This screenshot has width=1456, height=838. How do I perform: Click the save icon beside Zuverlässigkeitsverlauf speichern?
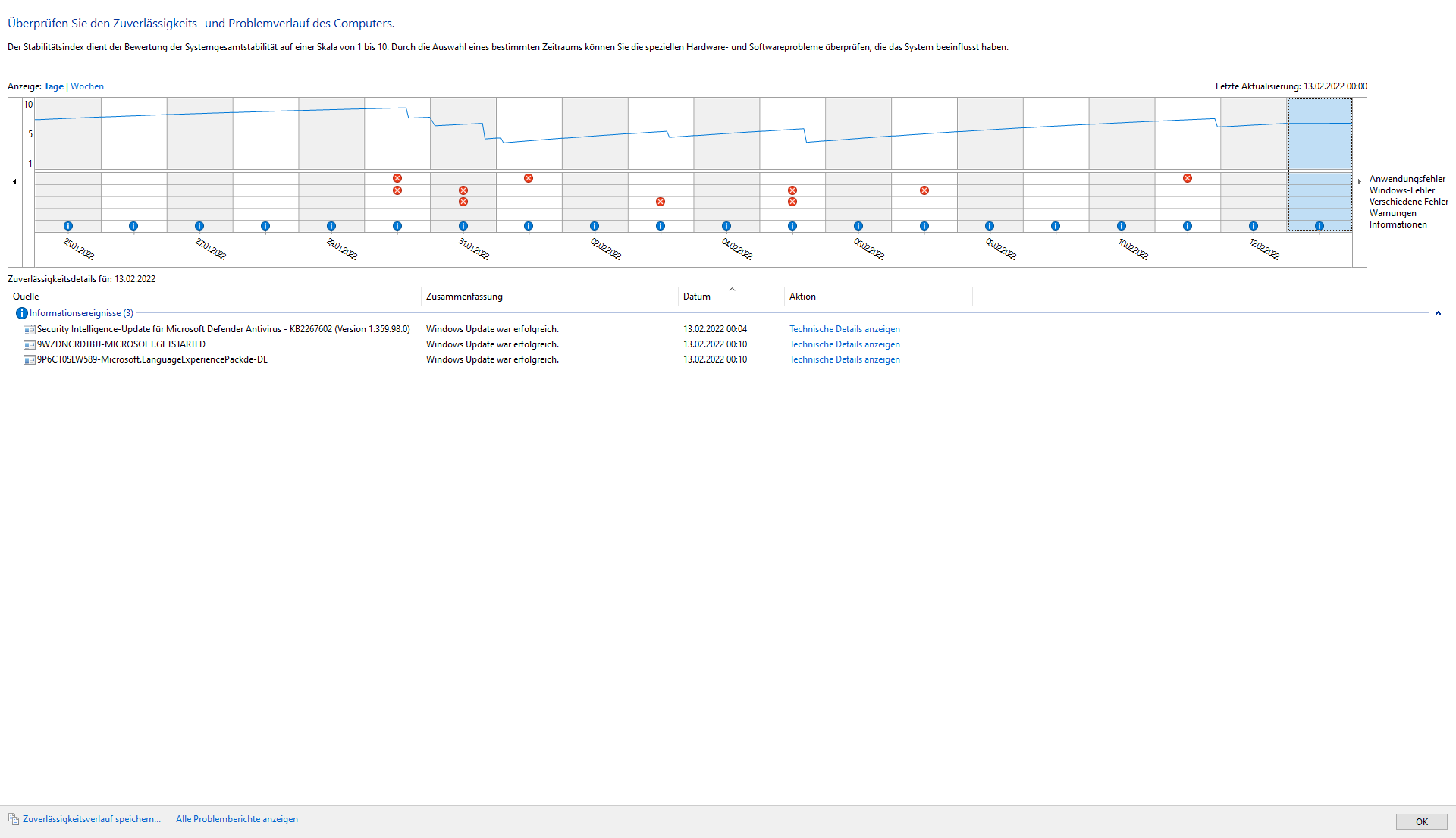click(x=14, y=819)
